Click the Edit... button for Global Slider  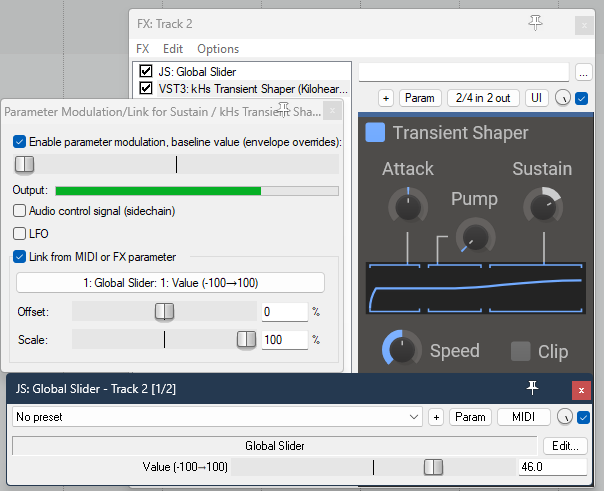(x=564, y=445)
